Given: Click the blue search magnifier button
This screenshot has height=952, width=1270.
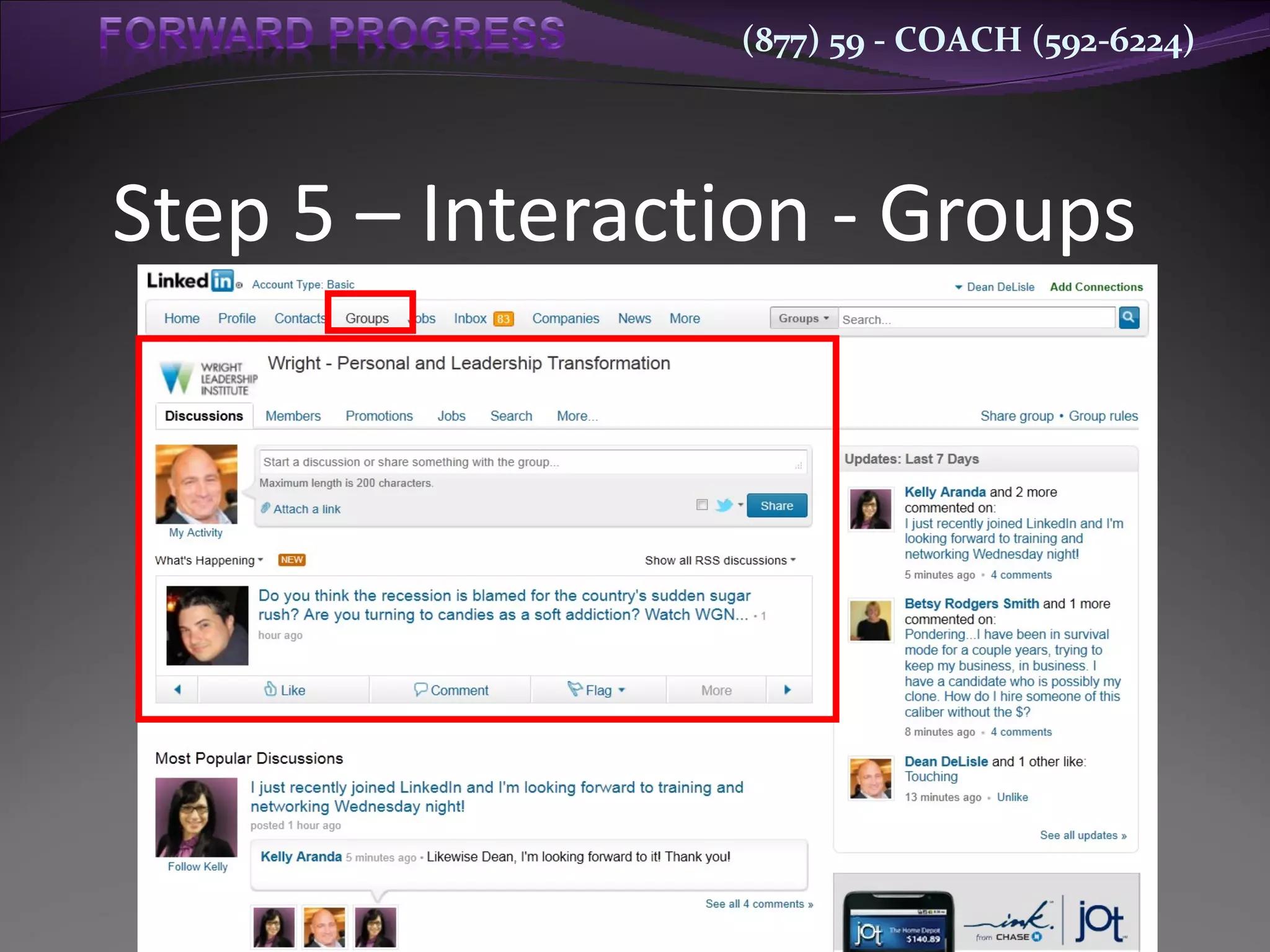Looking at the screenshot, I should [x=1129, y=318].
